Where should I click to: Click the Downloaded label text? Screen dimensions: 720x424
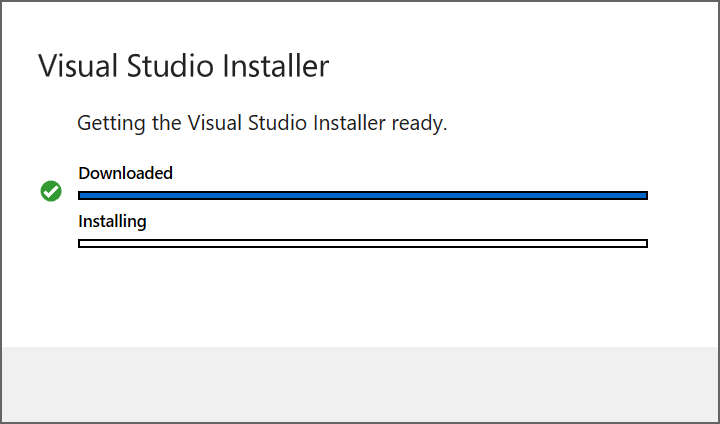coord(125,173)
